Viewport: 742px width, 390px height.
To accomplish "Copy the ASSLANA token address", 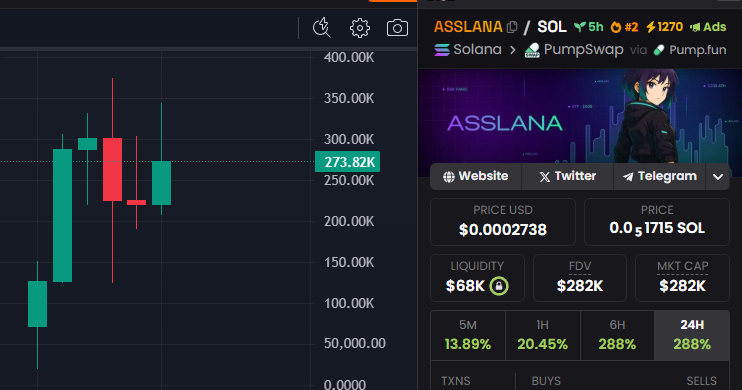I will tap(512, 27).
